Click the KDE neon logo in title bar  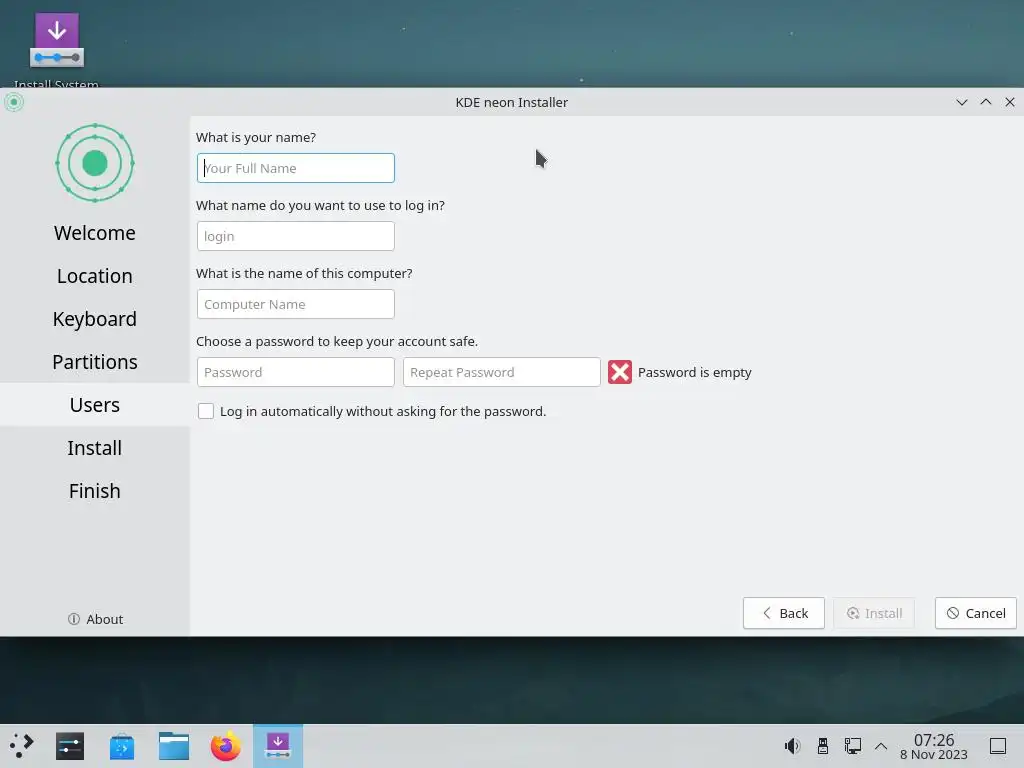coord(14,102)
